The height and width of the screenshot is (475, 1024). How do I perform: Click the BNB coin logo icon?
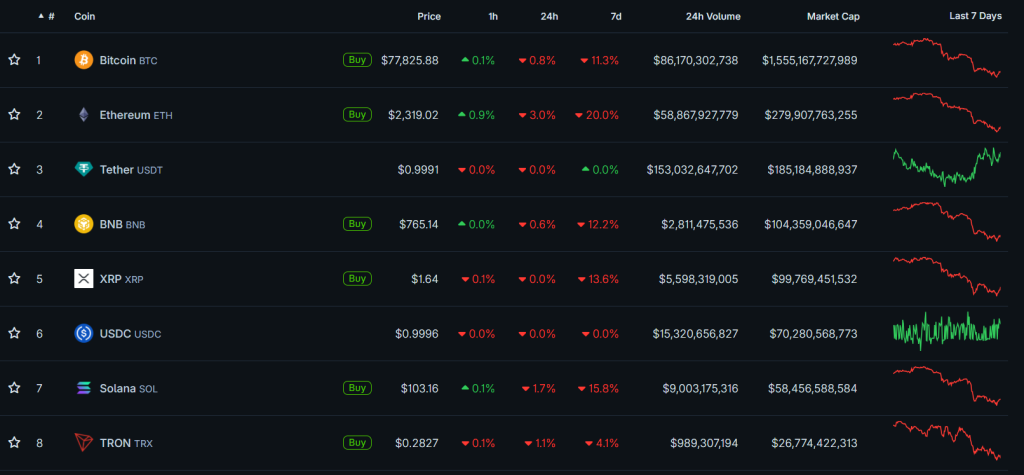coord(84,224)
